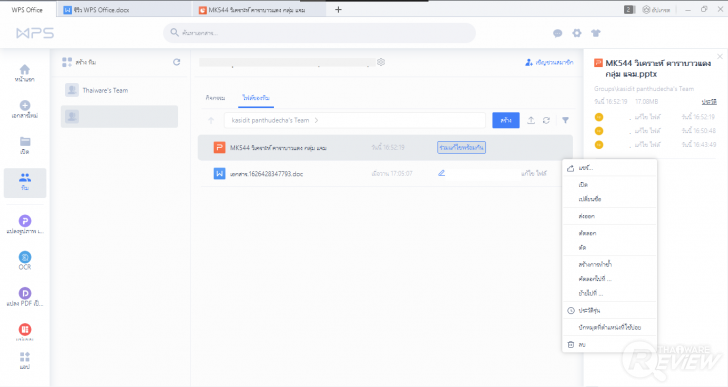This screenshot has width=728, height=387.
Task: Switch to the WPS Office.docx tab
Action: pyautogui.click(x=124, y=10)
